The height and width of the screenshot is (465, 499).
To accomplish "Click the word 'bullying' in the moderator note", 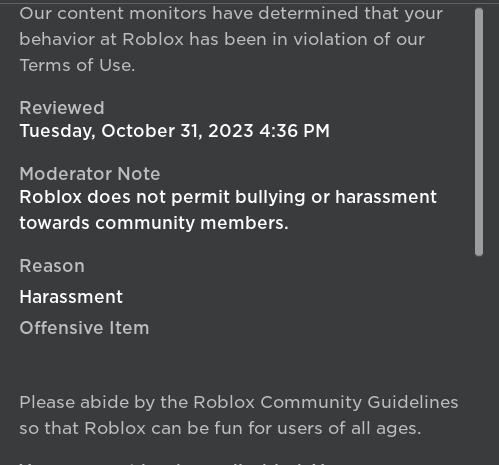I will pos(270,197).
